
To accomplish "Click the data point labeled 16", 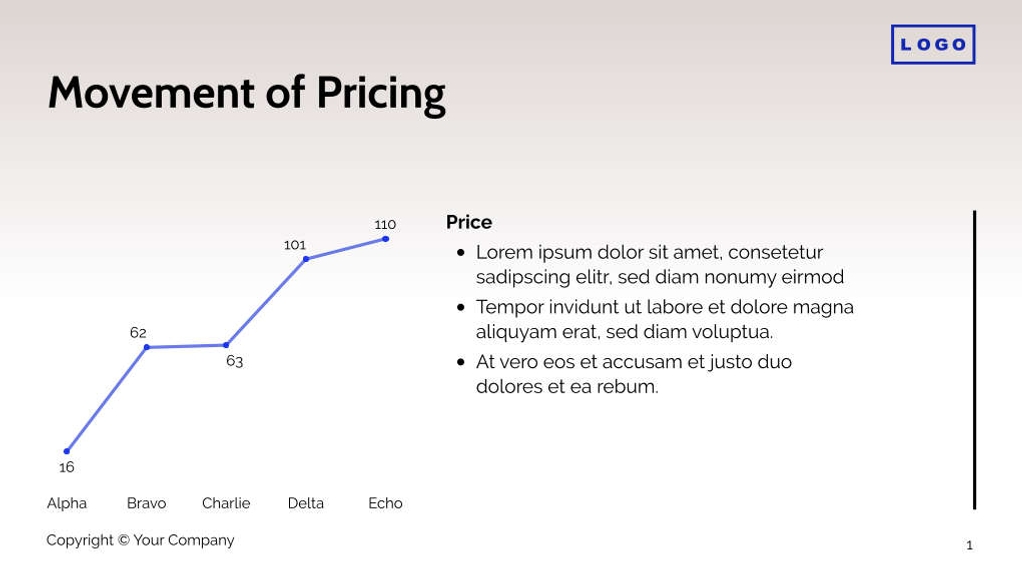I will [67, 451].
